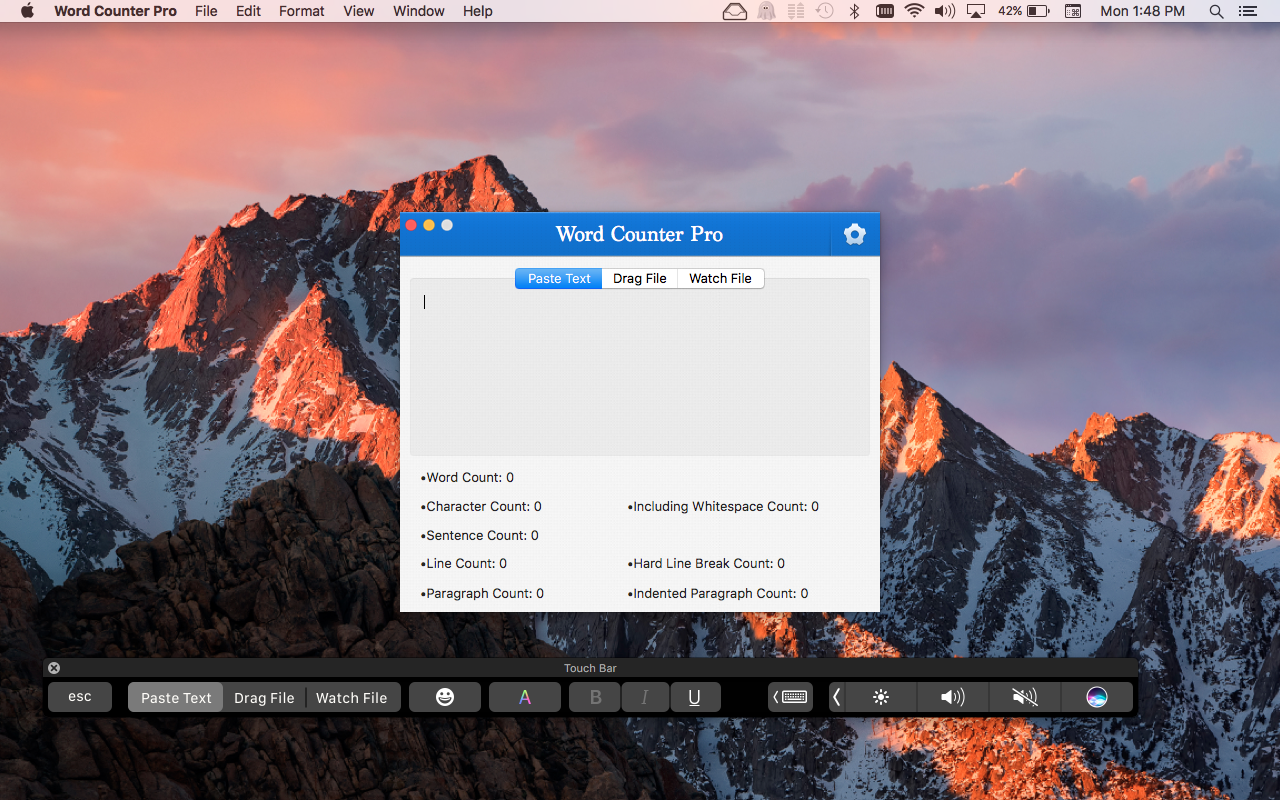The width and height of the screenshot is (1280, 800).
Task: Launch Siri from Touch Bar
Action: point(1097,697)
